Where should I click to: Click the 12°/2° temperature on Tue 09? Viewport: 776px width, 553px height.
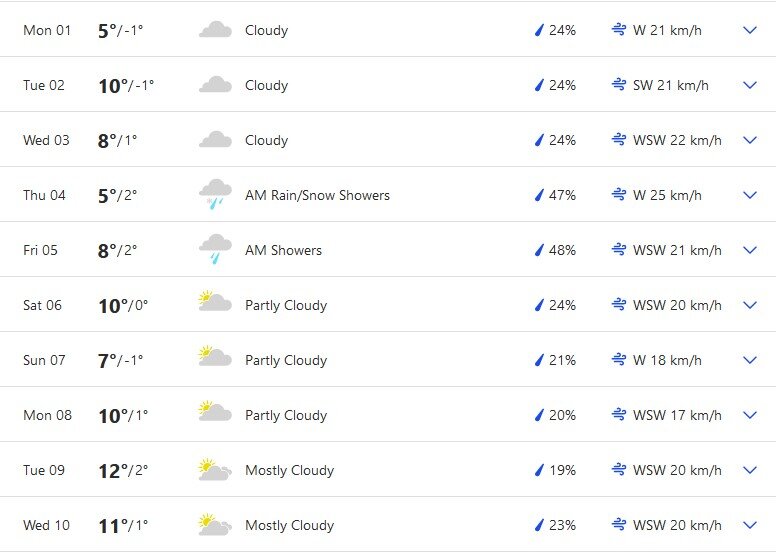tap(123, 470)
